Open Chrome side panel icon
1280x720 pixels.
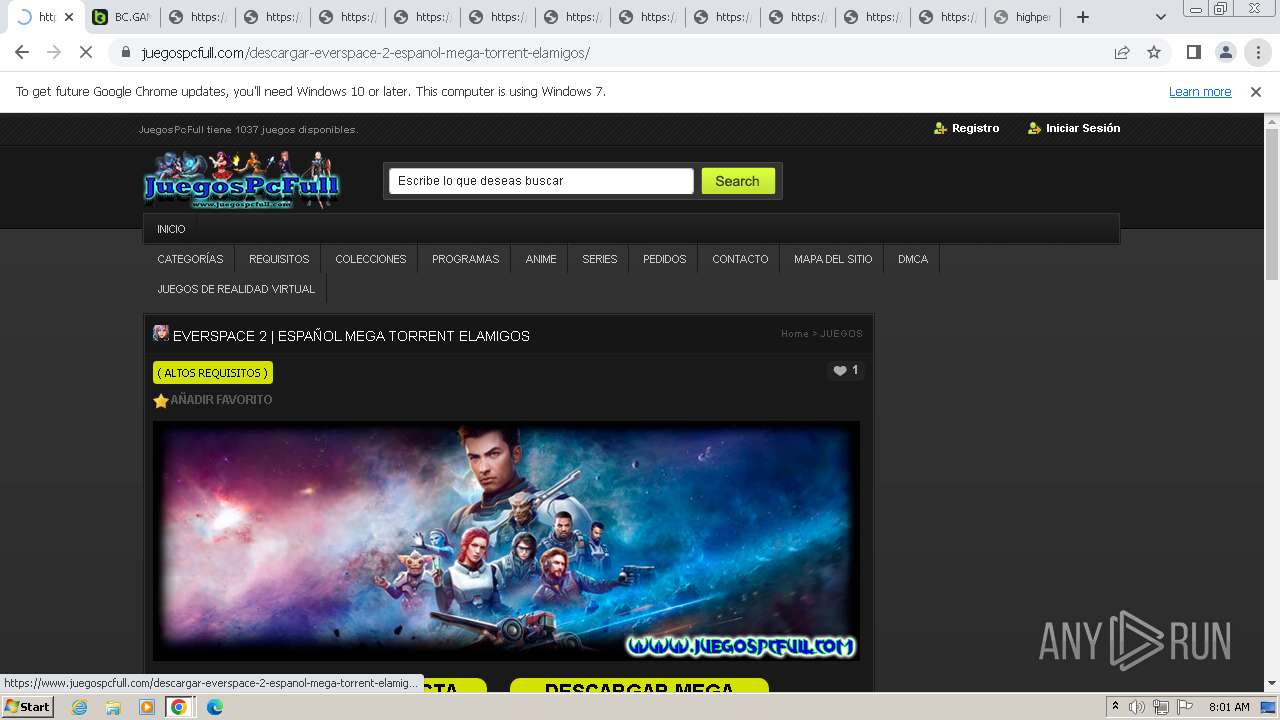click(1193, 52)
